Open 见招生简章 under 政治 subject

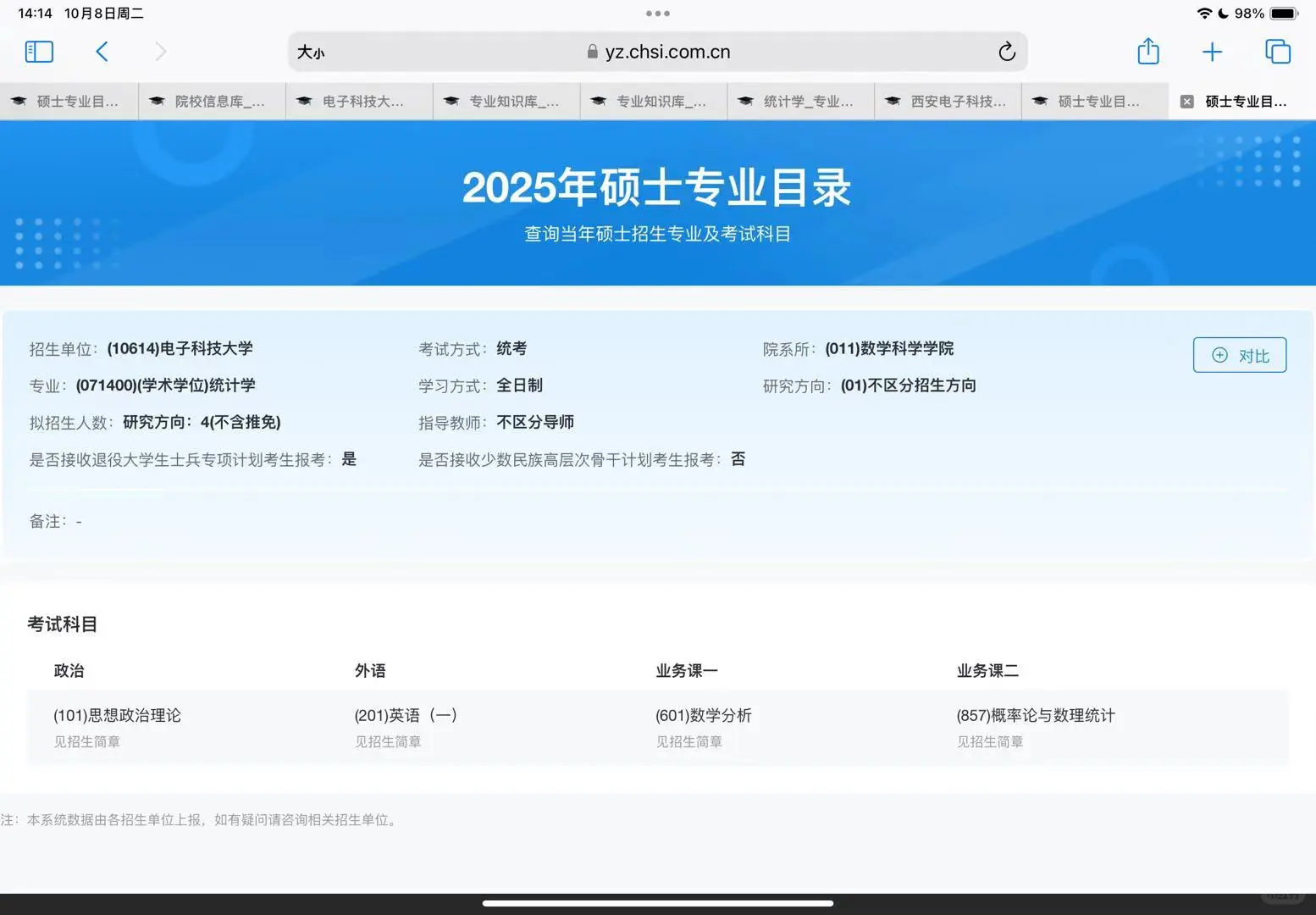(86, 741)
